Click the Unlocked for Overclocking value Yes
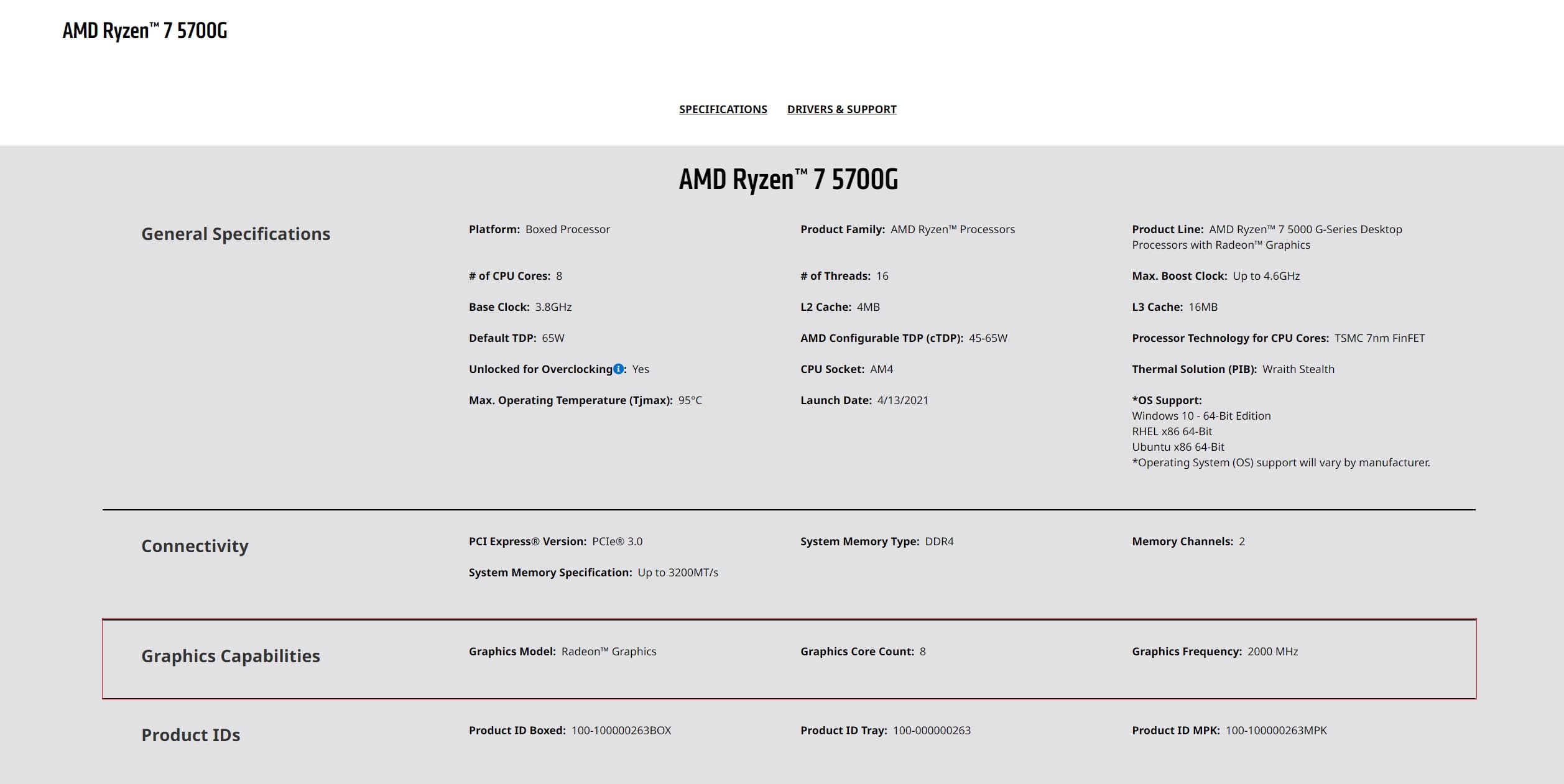 coord(641,369)
